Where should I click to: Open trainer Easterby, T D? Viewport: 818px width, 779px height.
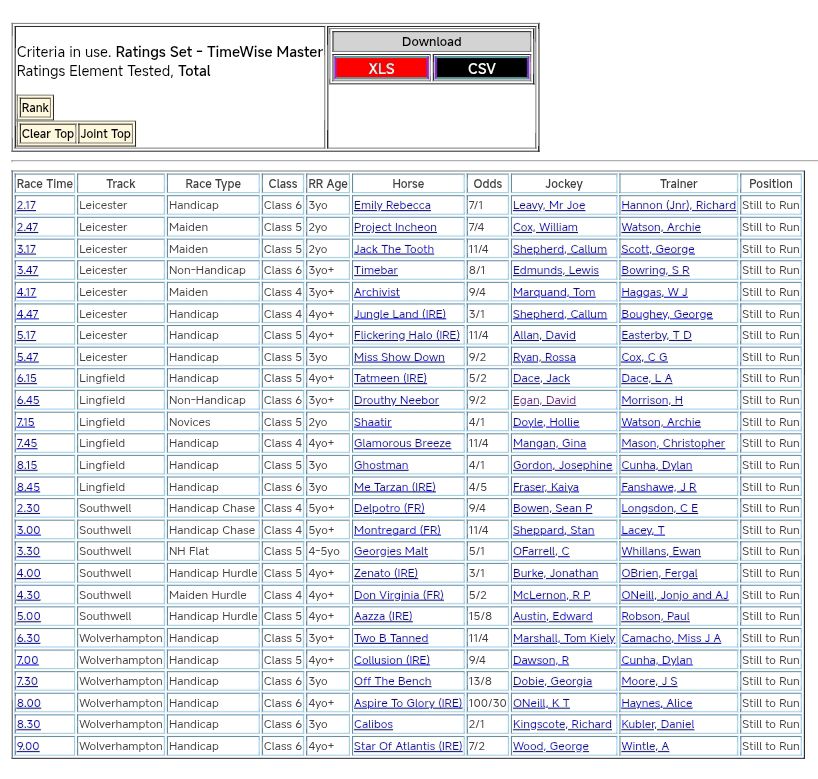(656, 335)
